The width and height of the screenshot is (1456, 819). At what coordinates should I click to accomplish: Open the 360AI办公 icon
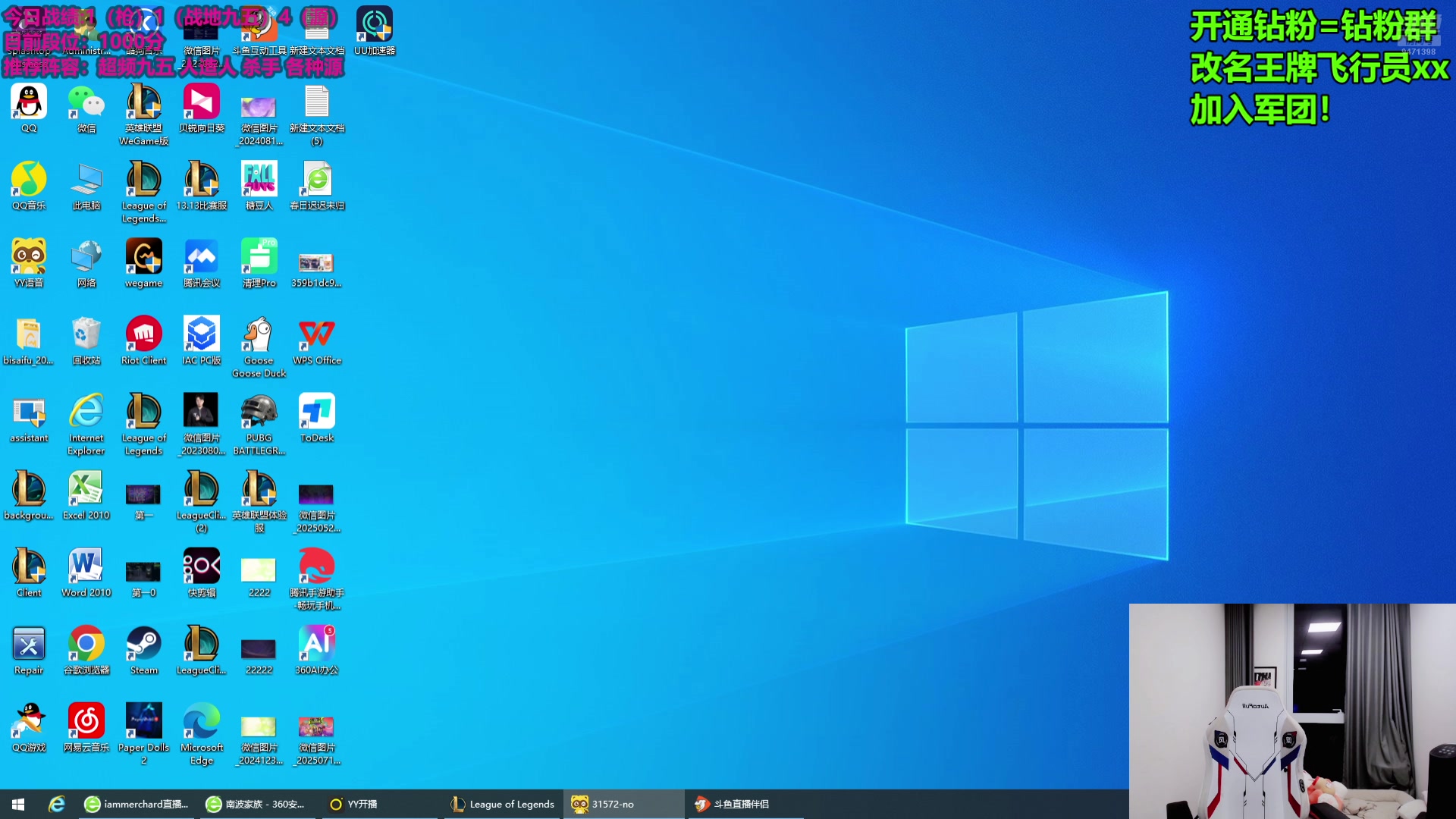click(x=317, y=650)
